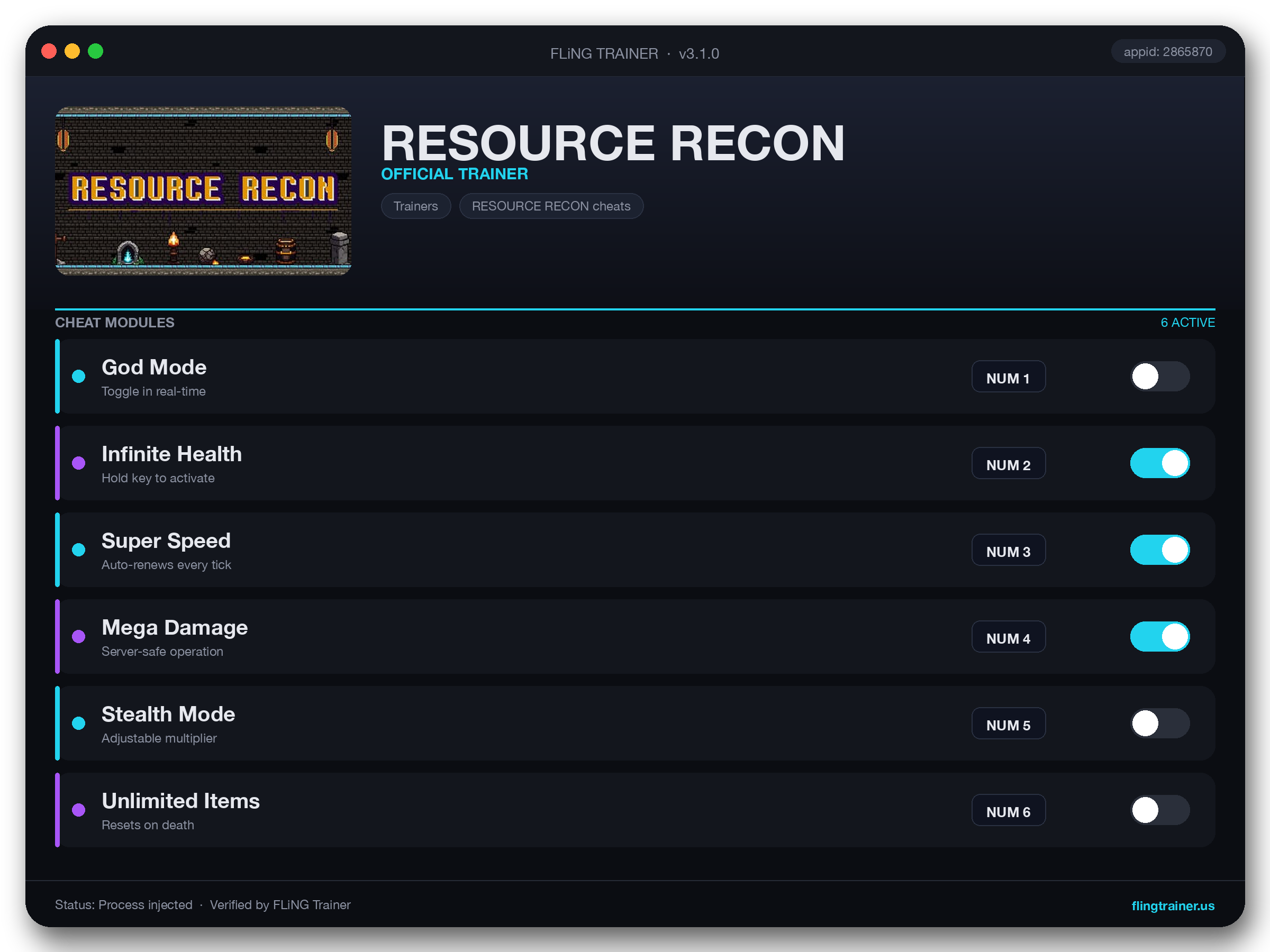Select the Infinite Health module title
Image resolution: width=1270 pixels, height=952 pixels.
point(171,454)
